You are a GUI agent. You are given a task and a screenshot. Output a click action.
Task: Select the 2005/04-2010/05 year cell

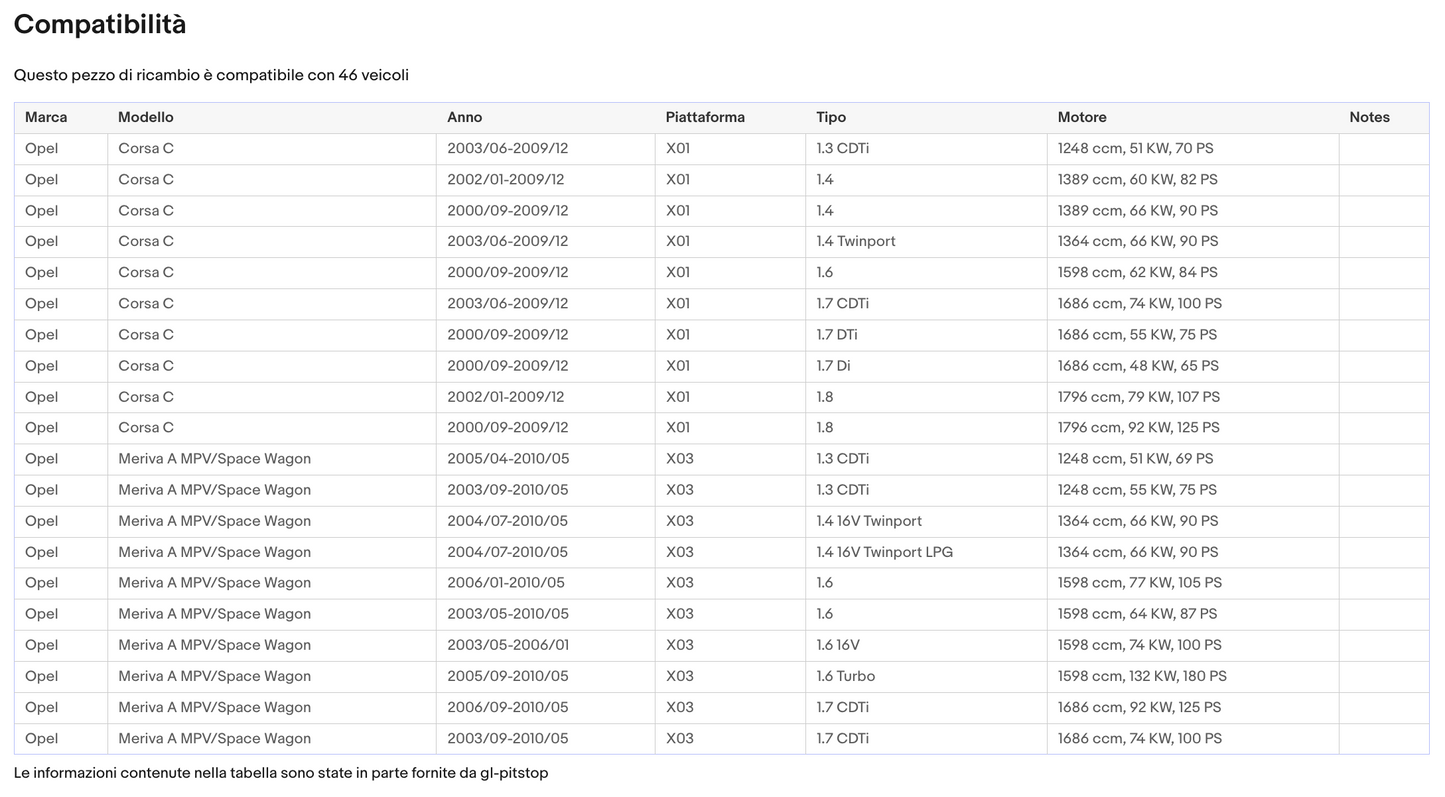tap(507, 459)
